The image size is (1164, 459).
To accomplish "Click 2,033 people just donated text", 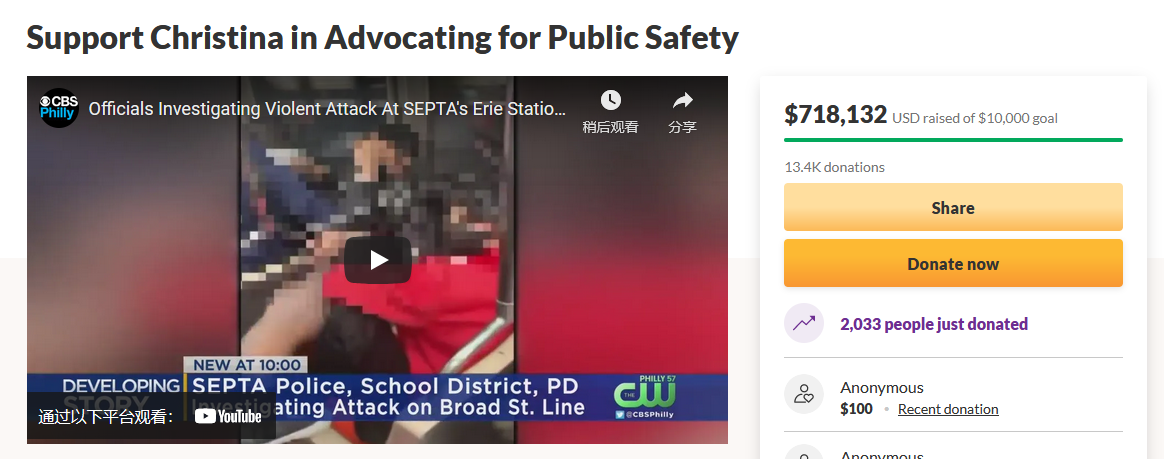I will (x=934, y=324).
